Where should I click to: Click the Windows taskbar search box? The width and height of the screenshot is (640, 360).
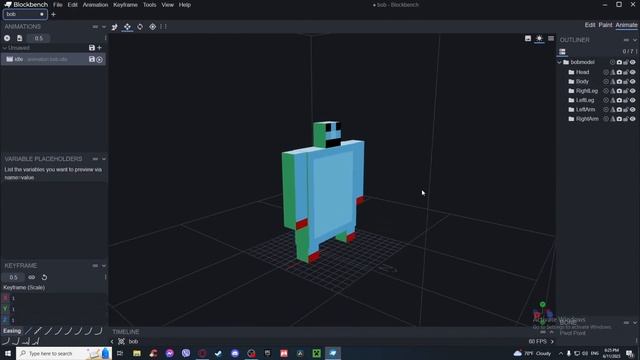pyautogui.click(x=63, y=353)
